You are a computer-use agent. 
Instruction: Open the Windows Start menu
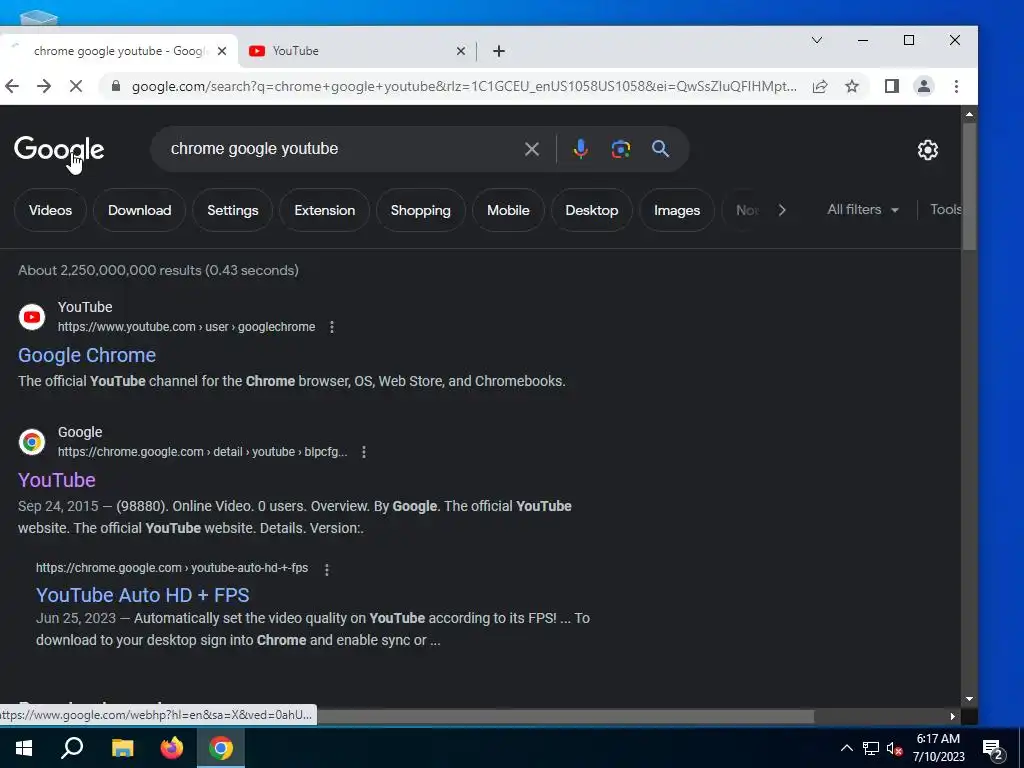click(x=24, y=748)
